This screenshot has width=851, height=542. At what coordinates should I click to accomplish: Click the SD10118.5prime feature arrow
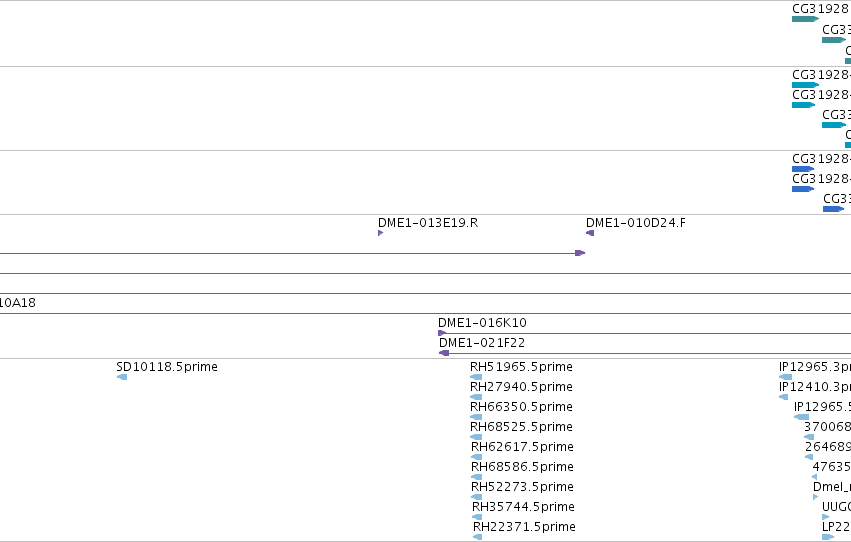[x=122, y=377]
